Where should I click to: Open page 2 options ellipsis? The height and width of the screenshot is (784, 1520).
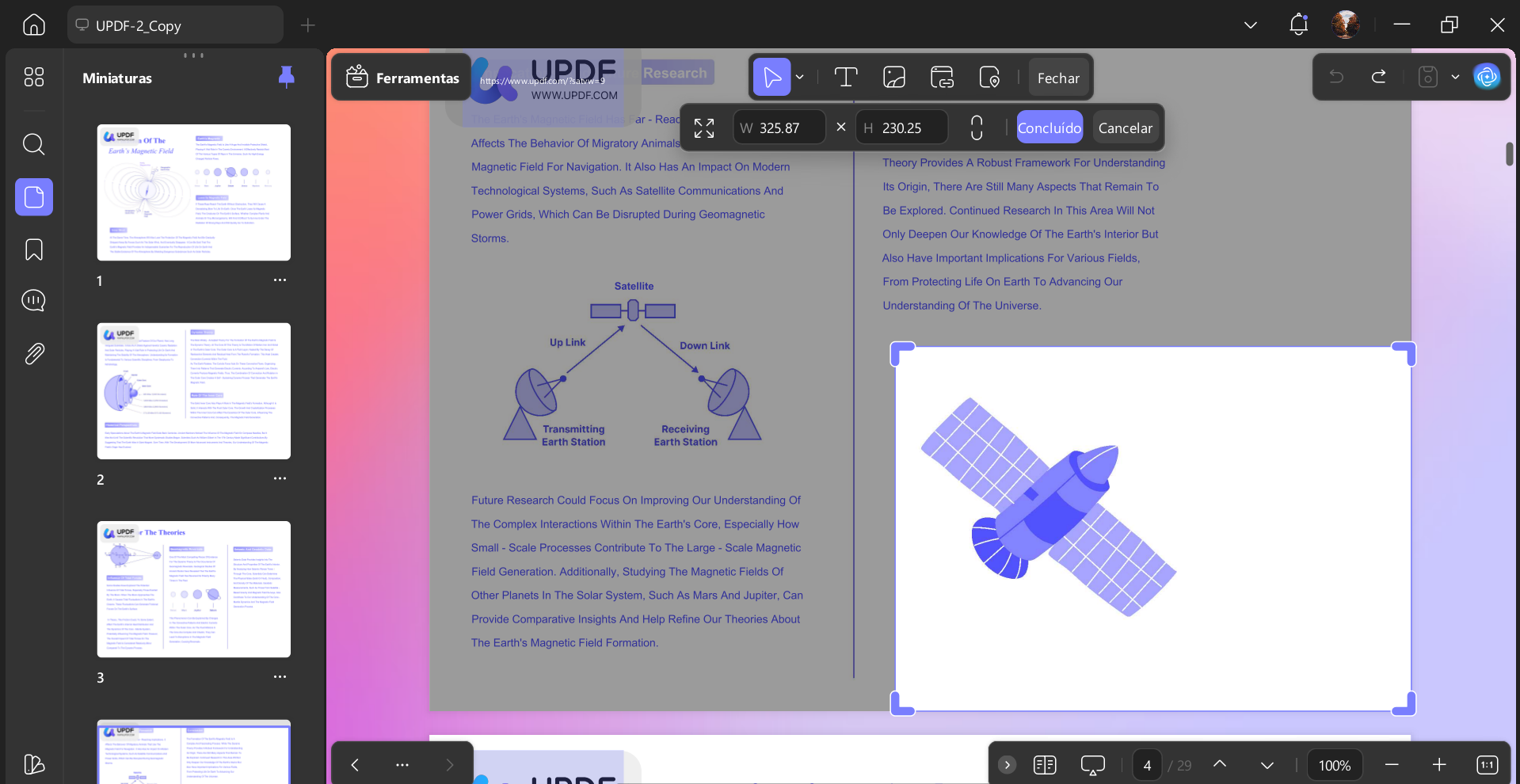pos(280,478)
